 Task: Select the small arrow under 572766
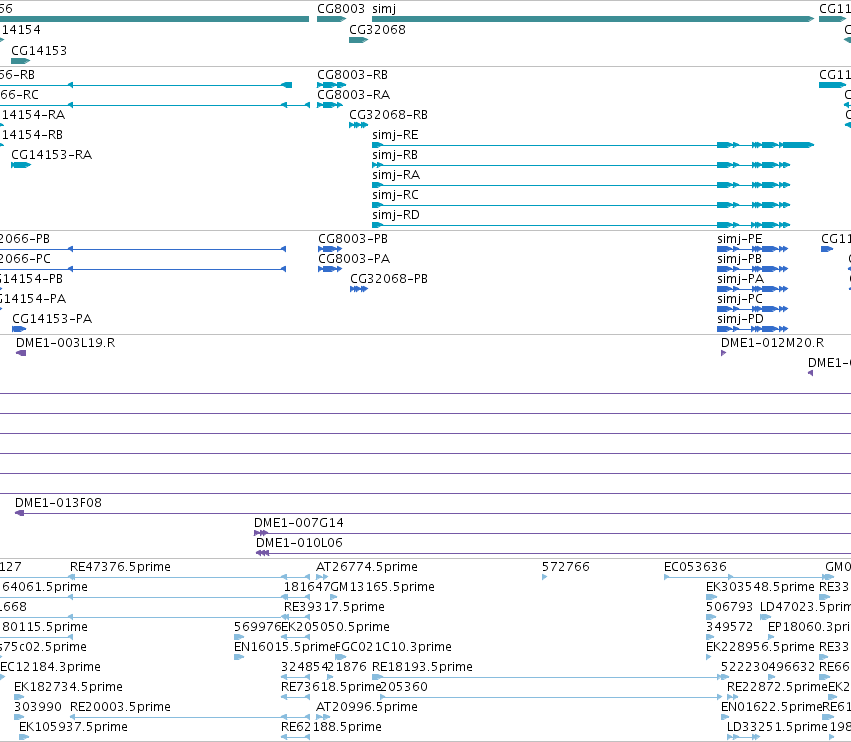(x=544, y=578)
